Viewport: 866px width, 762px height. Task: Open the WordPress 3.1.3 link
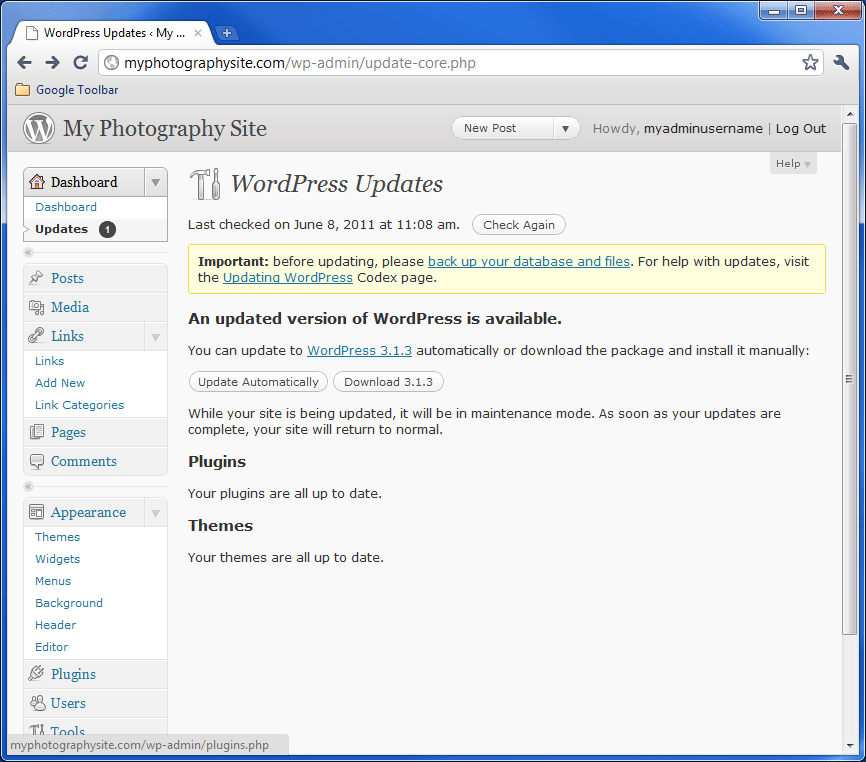click(360, 351)
